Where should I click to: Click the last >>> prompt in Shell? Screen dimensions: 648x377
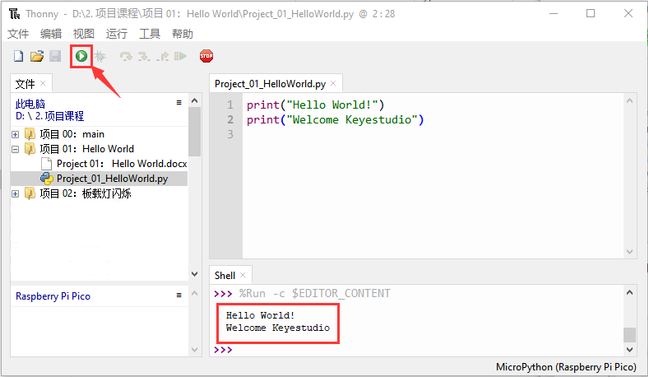click(223, 350)
